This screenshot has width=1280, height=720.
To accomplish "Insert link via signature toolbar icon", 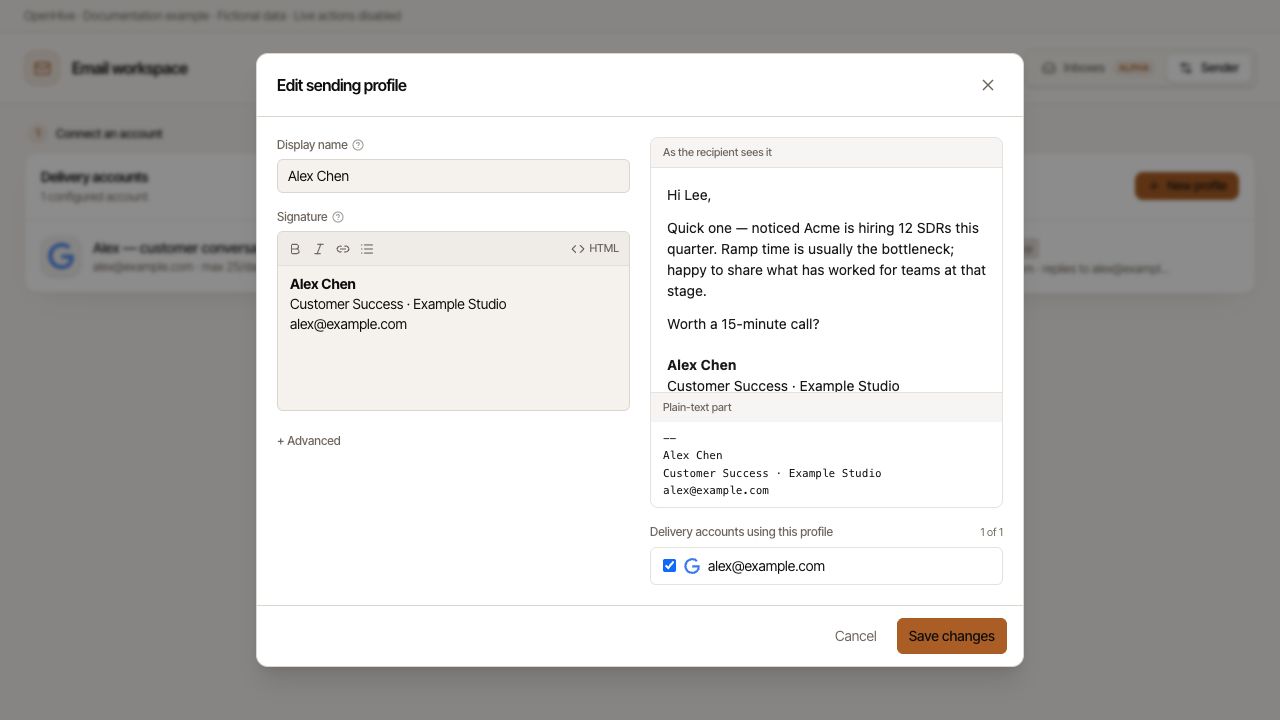I will pos(343,249).
